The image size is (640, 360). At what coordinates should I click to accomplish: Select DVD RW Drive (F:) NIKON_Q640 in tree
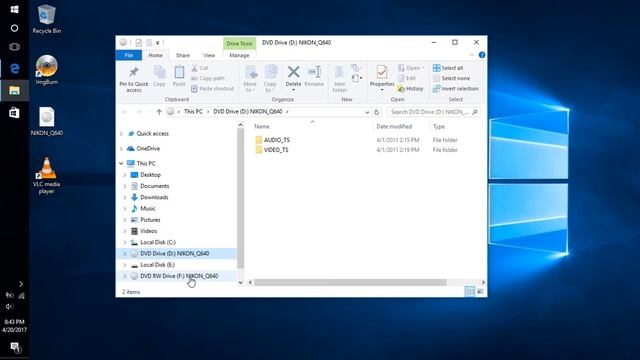click(x=179, y=276)
